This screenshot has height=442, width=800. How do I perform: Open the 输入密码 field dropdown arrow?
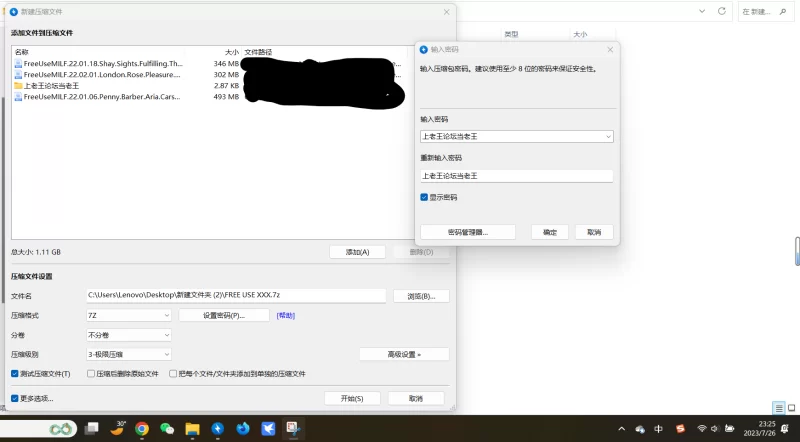608,136
